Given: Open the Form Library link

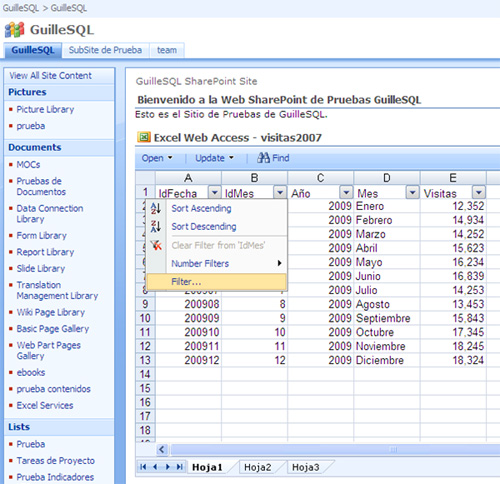Looking at the screenshot, I should (42, 235).
